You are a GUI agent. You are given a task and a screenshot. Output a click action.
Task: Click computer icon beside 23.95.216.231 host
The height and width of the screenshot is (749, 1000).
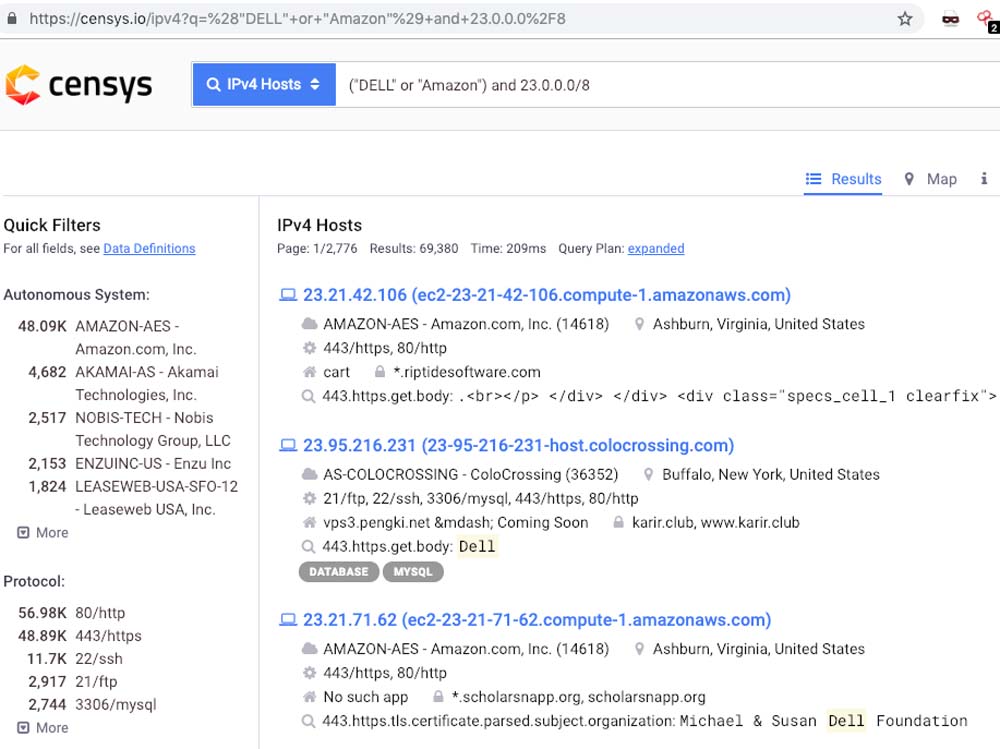(x=288, y=446)
